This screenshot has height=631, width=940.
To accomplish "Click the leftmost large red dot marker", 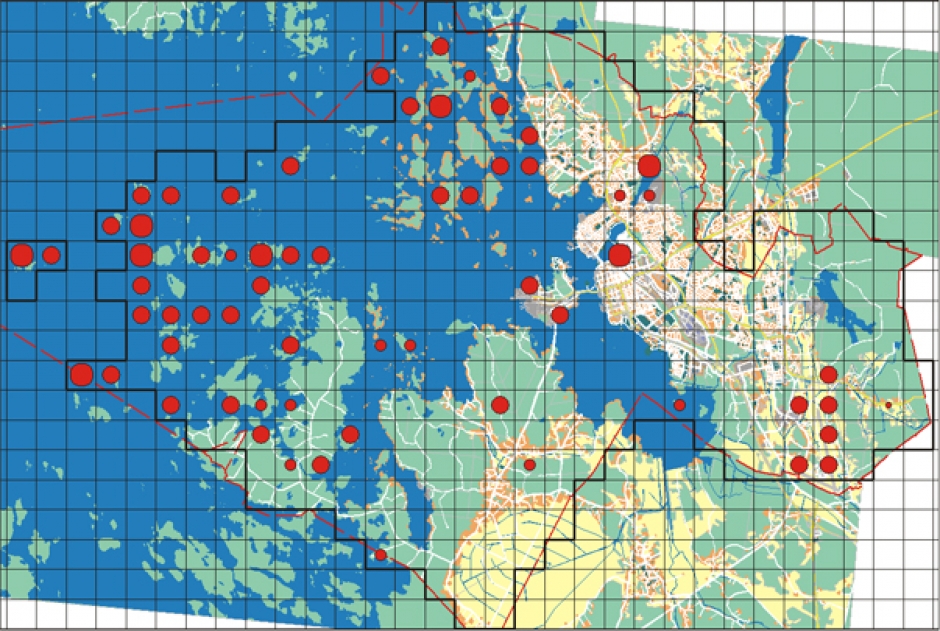I will coord(21,255).
